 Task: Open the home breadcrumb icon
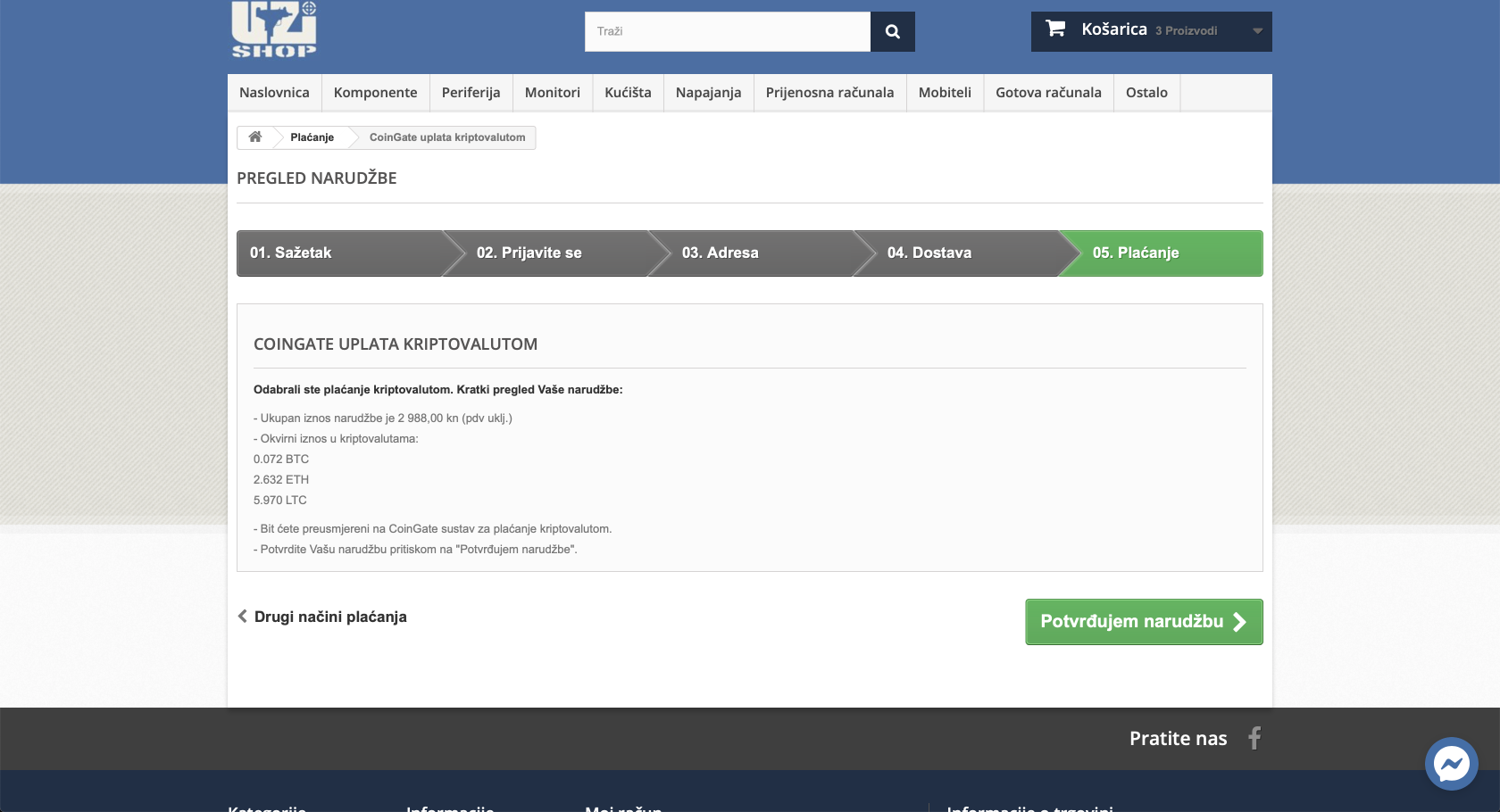[x=255, y=137]
